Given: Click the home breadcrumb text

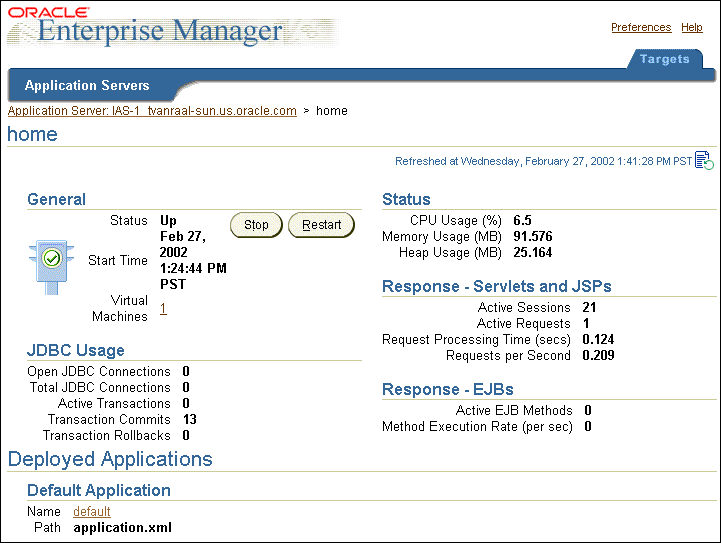Looking at the screenshot, I should click(332, 111).
